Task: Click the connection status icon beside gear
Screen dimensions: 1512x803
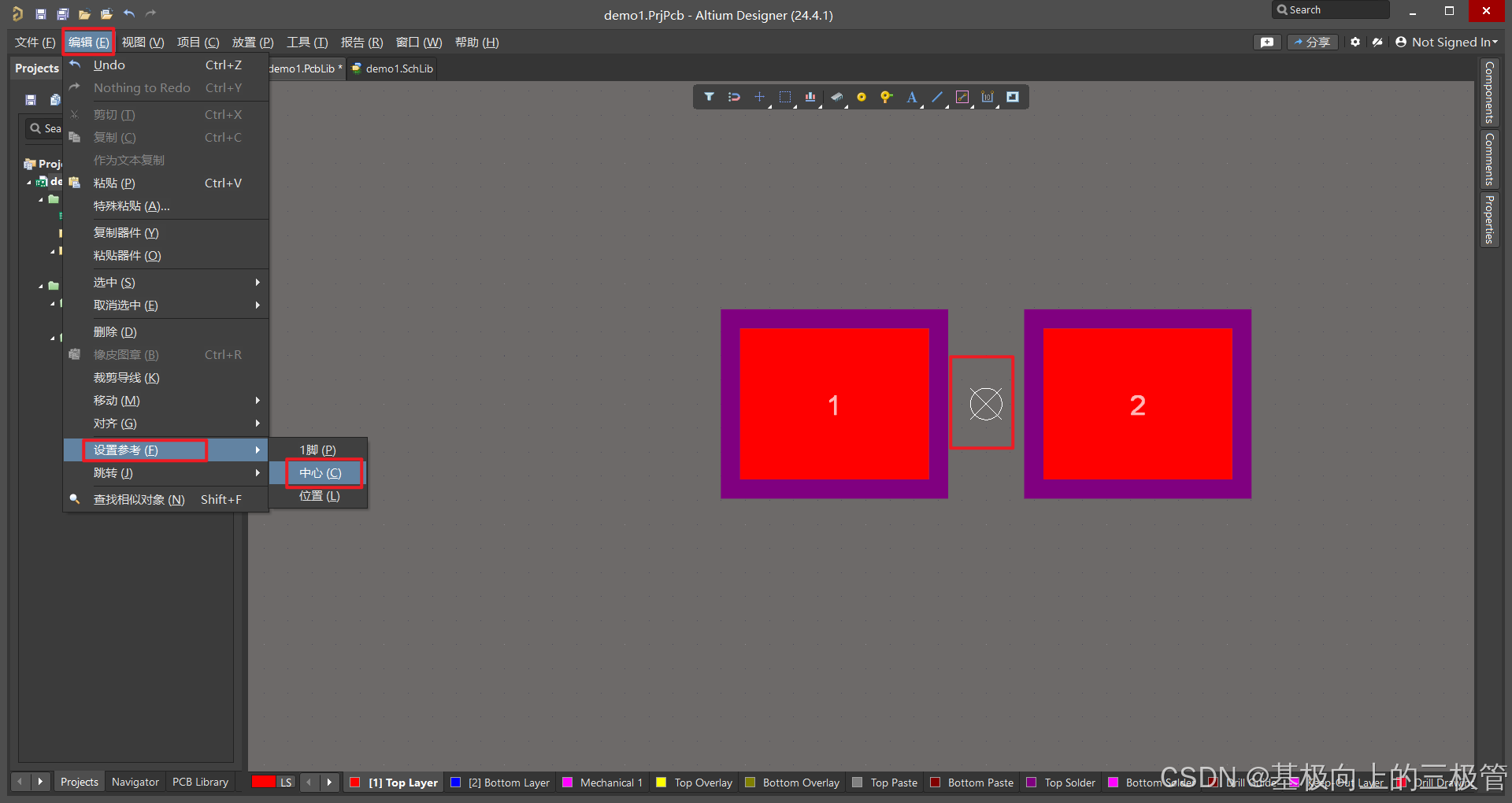Action: pyautogui.click(x=1377, y=42)
